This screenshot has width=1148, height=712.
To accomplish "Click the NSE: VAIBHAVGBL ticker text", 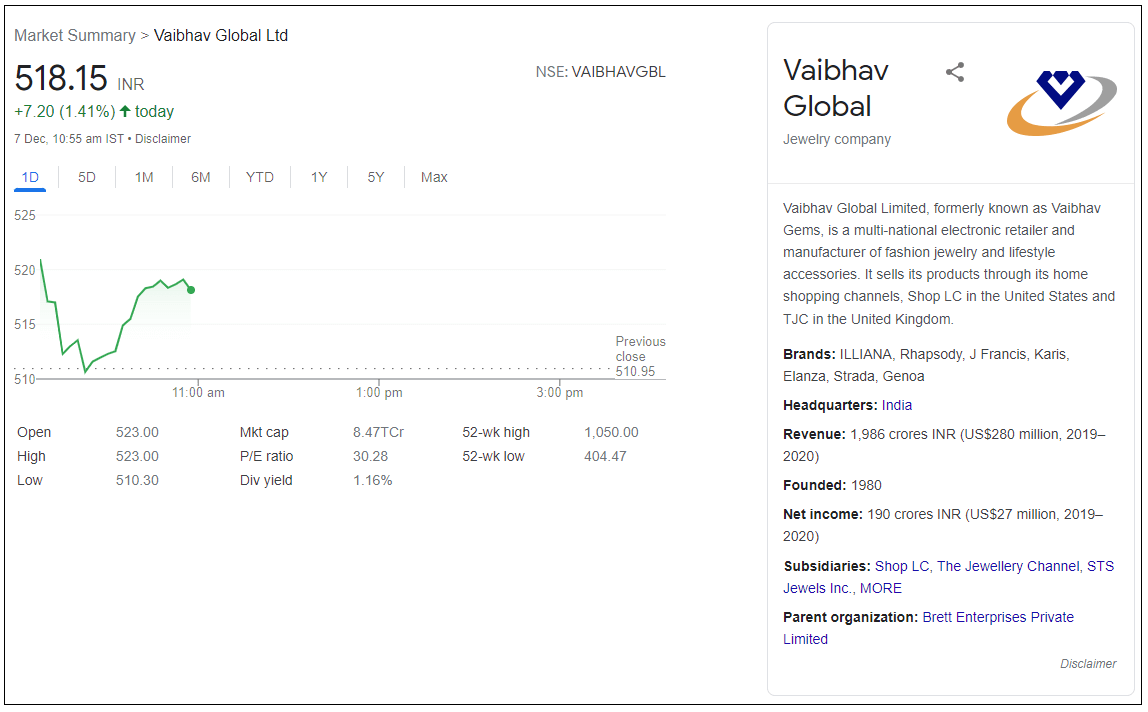I will tap(600, 72).
